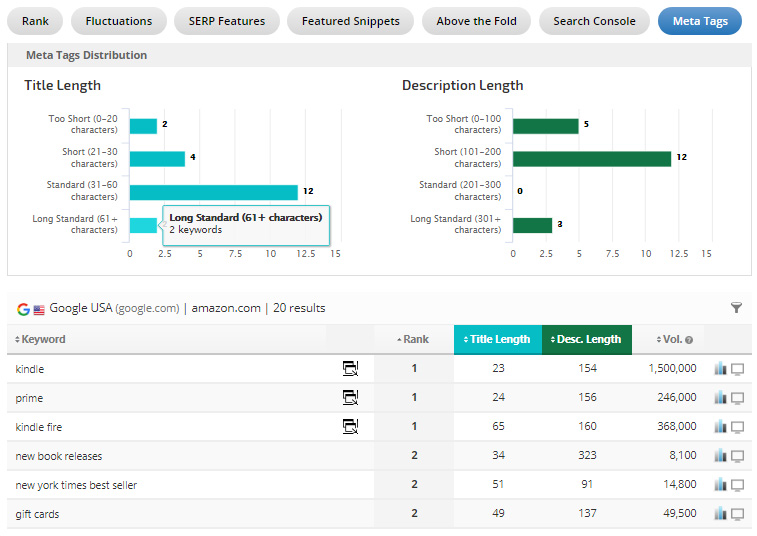Click the Vol. help question mark icon
This screenshot has width=757, height=536.
689,340
